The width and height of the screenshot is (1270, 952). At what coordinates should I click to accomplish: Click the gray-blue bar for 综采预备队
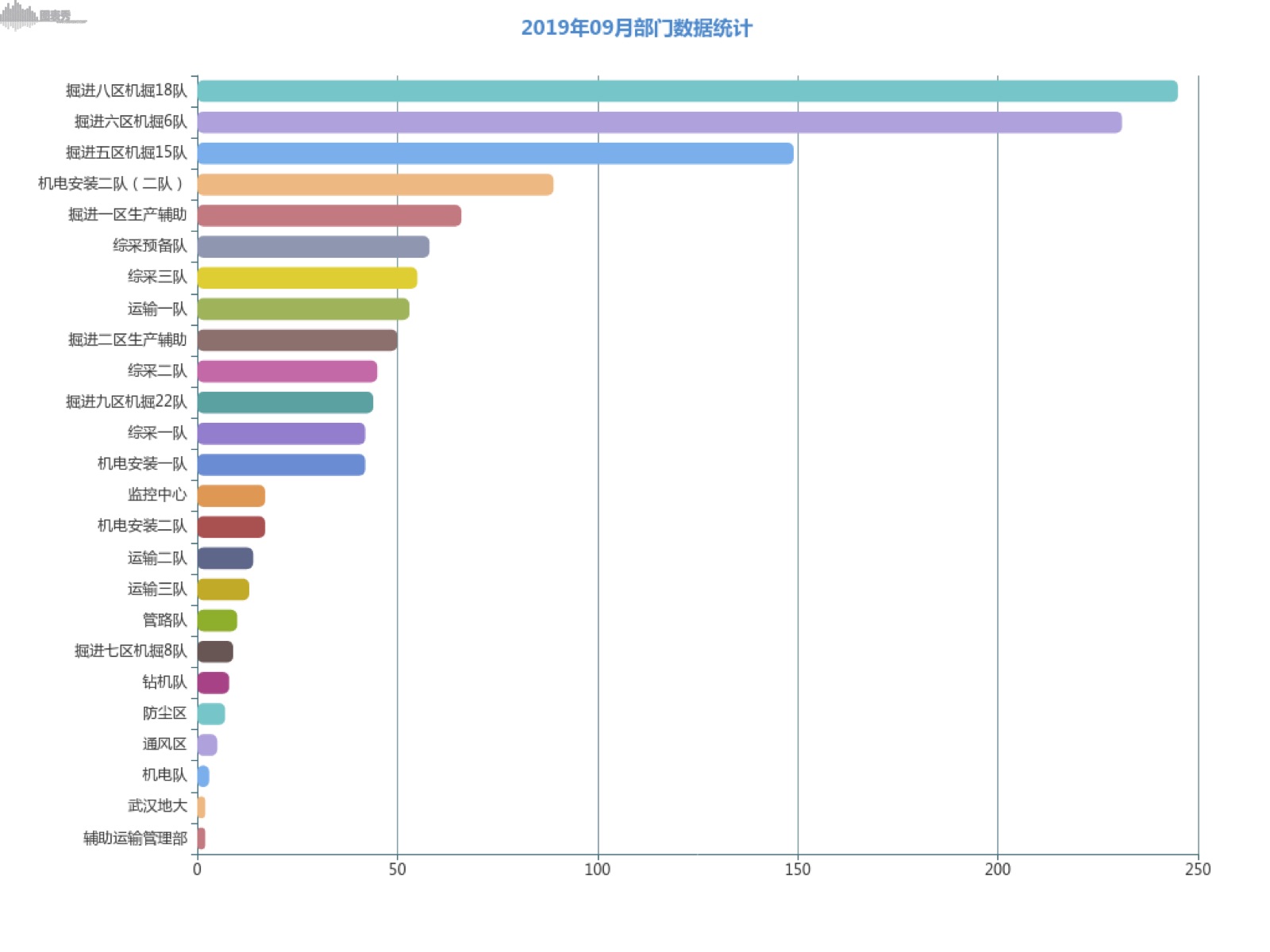point(313,247)
